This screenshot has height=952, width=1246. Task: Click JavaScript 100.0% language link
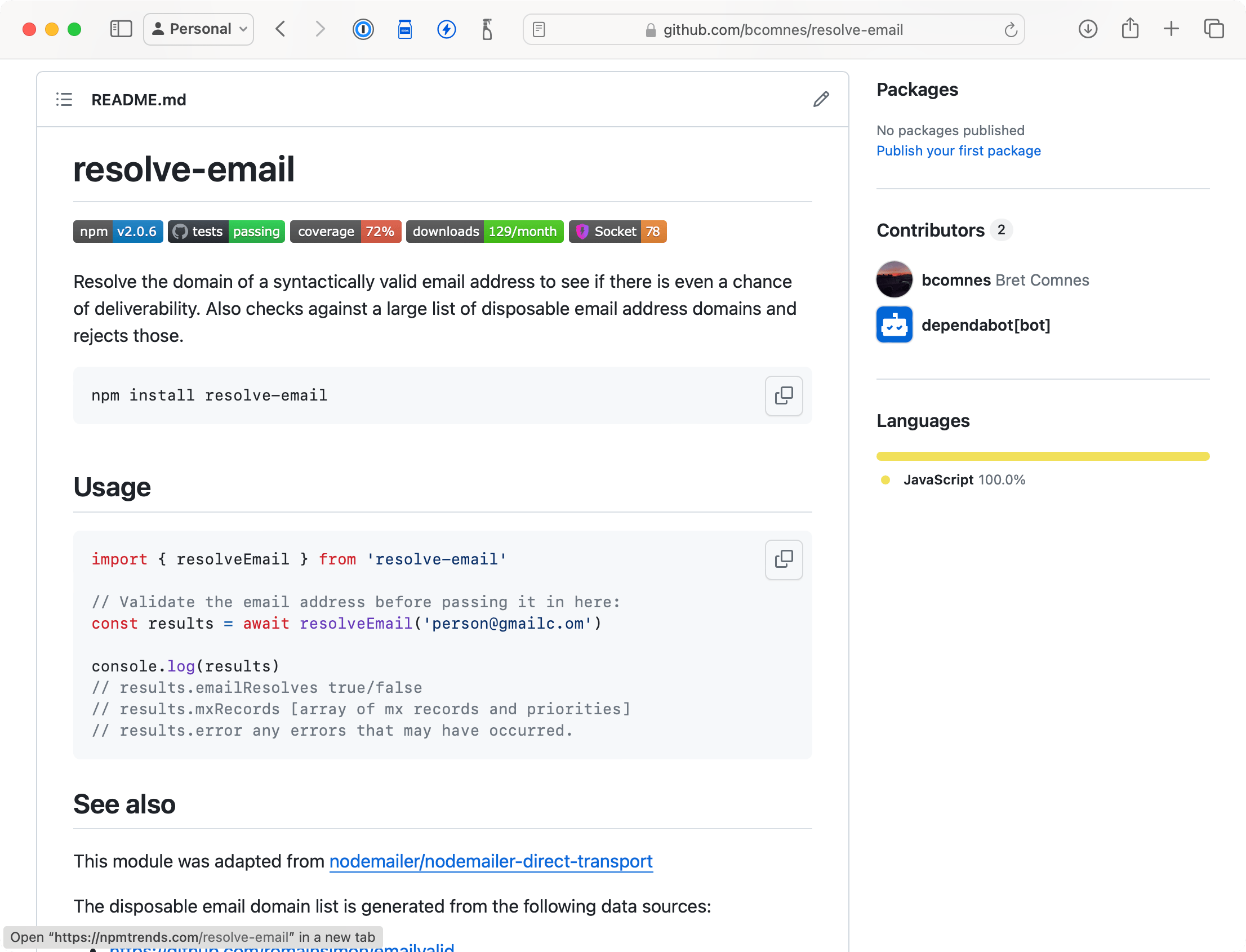[964, 480]
